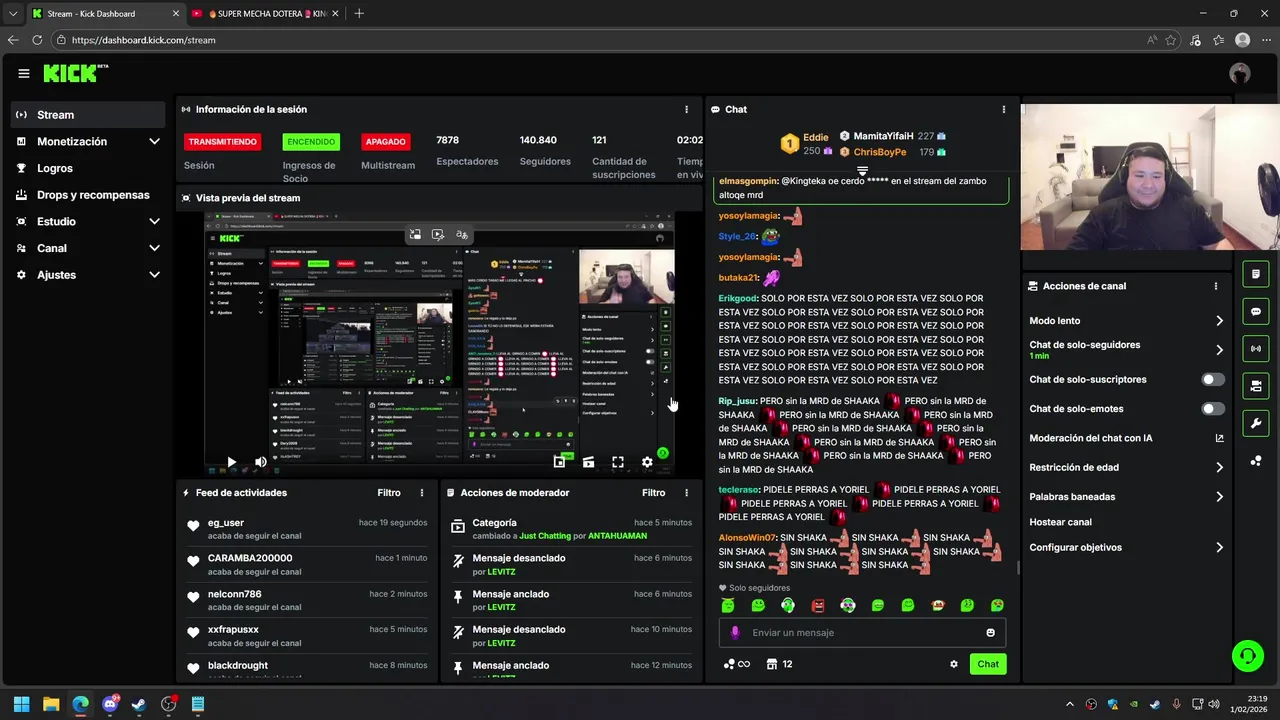Image resolution: width=1280 pixels, height=720 pixels.
Task: Toggle theater mode on stream preview
Action: tap(588, 462)
